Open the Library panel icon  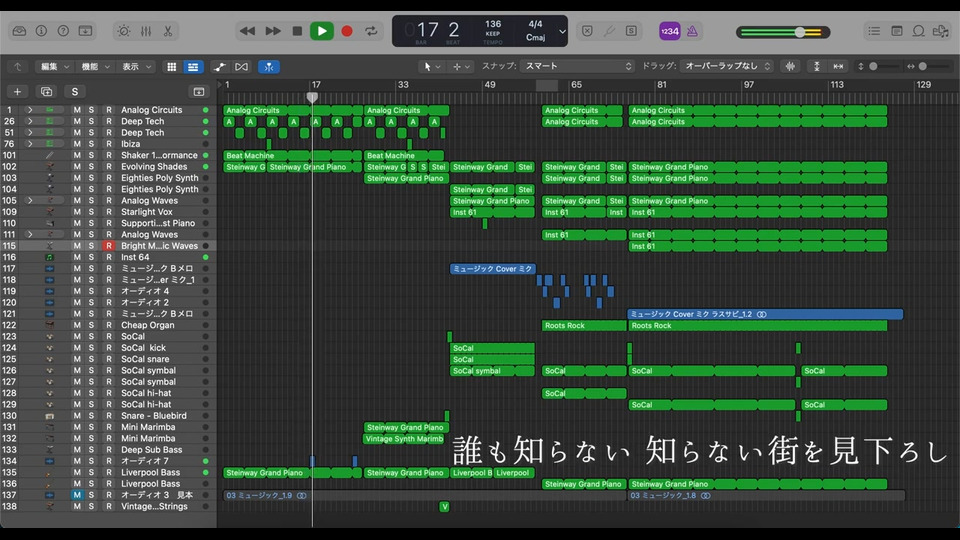pyautogui.click(x=19, y=31)
